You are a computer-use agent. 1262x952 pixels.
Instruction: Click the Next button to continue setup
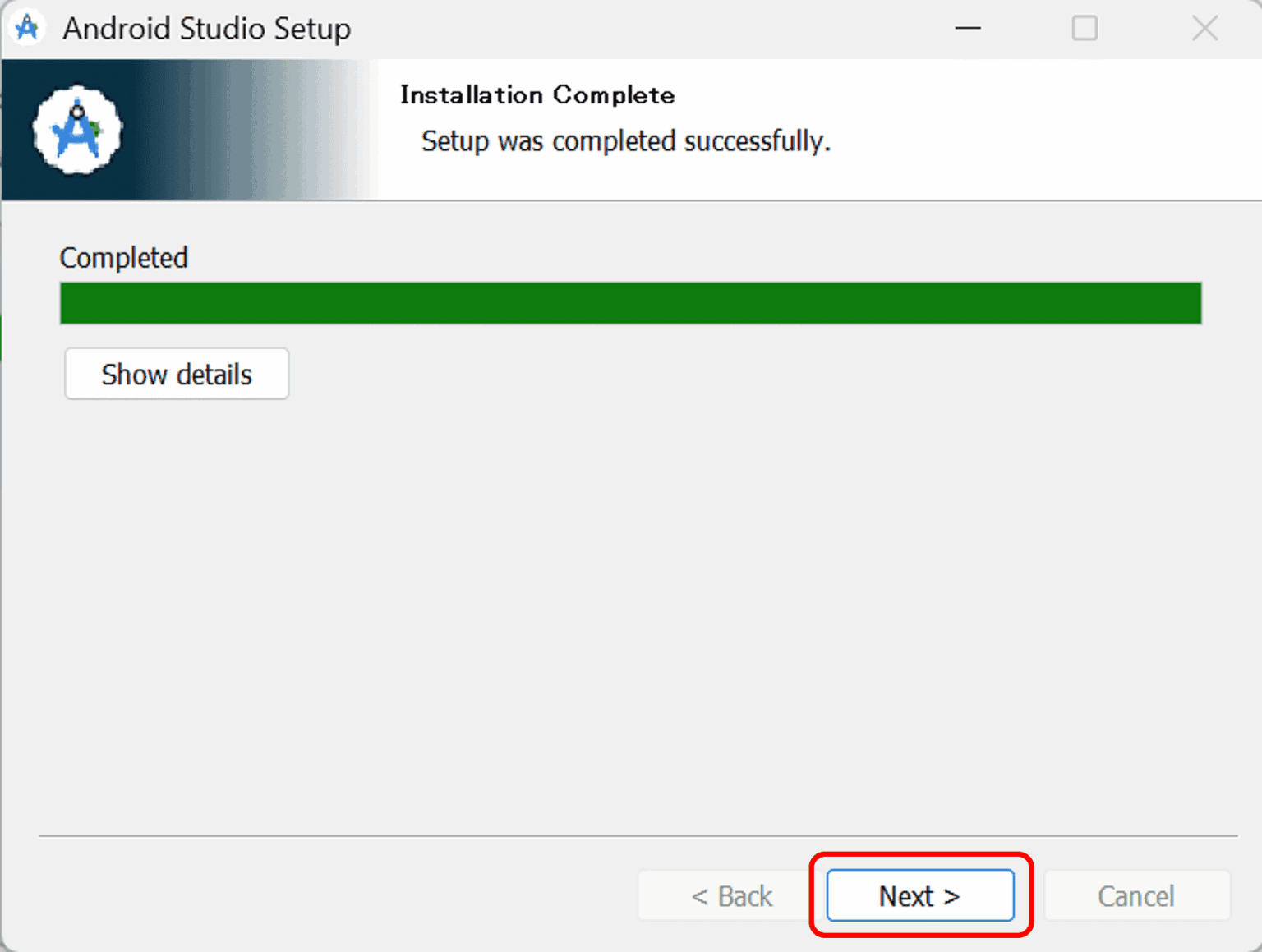(x=920, y=895)
